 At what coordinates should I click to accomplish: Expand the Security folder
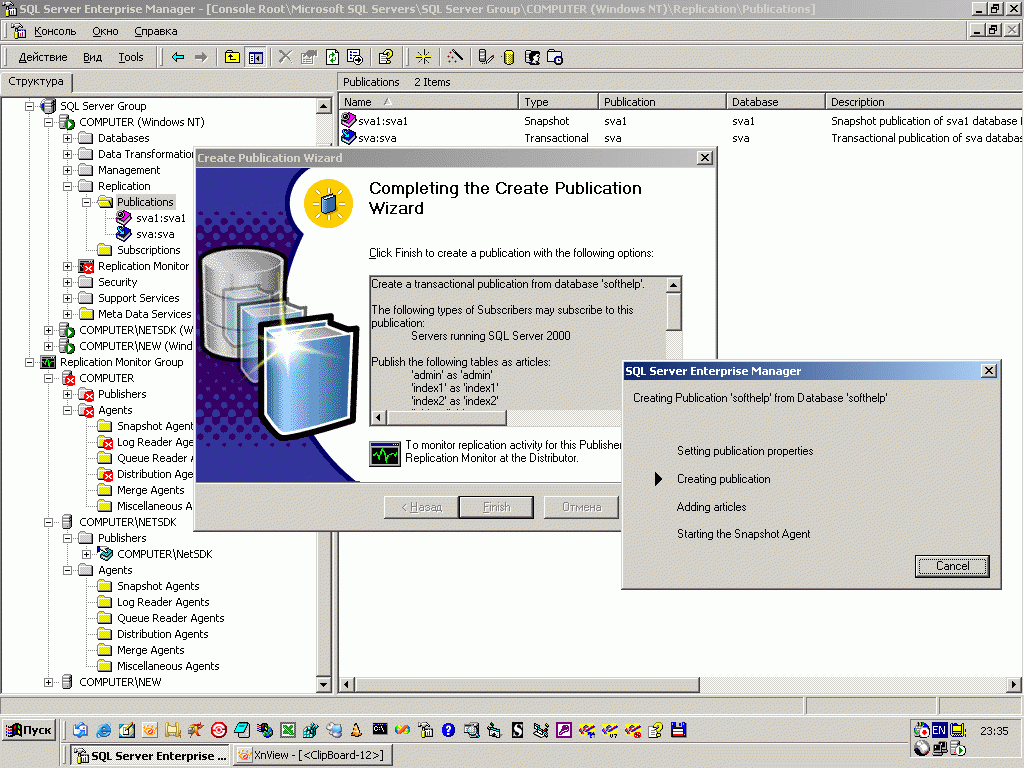(x=67, y=282)
